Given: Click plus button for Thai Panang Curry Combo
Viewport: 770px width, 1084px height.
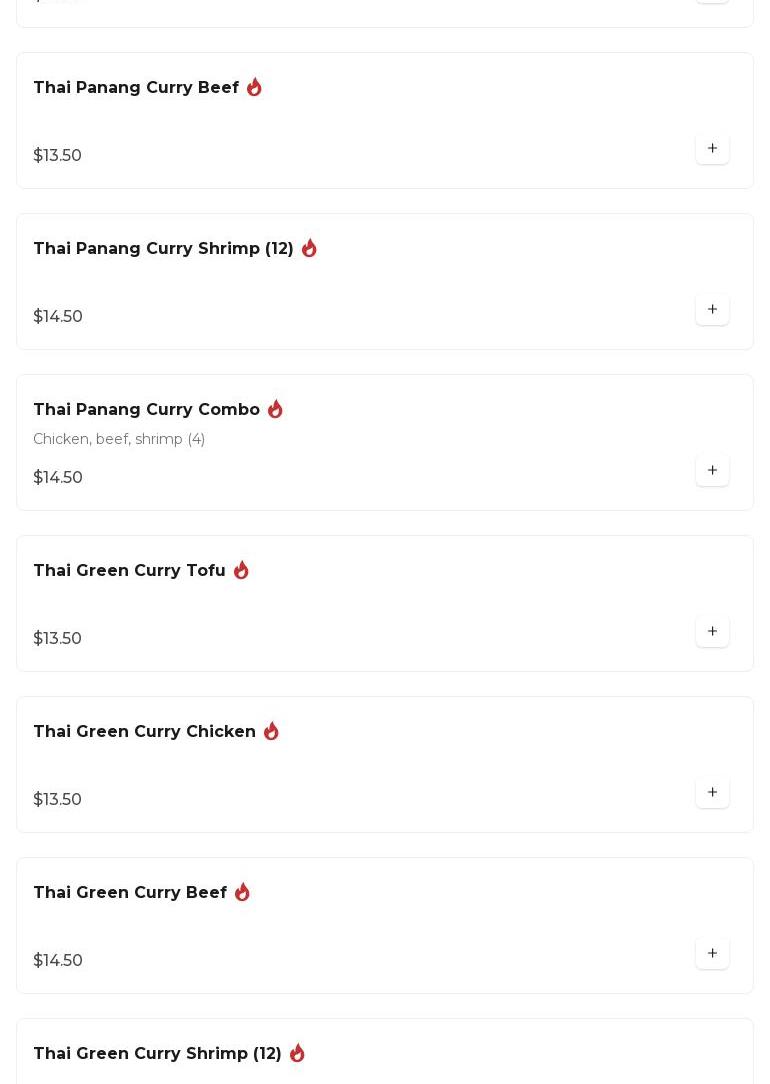Looking at the screenshot, I should [712, 471].
